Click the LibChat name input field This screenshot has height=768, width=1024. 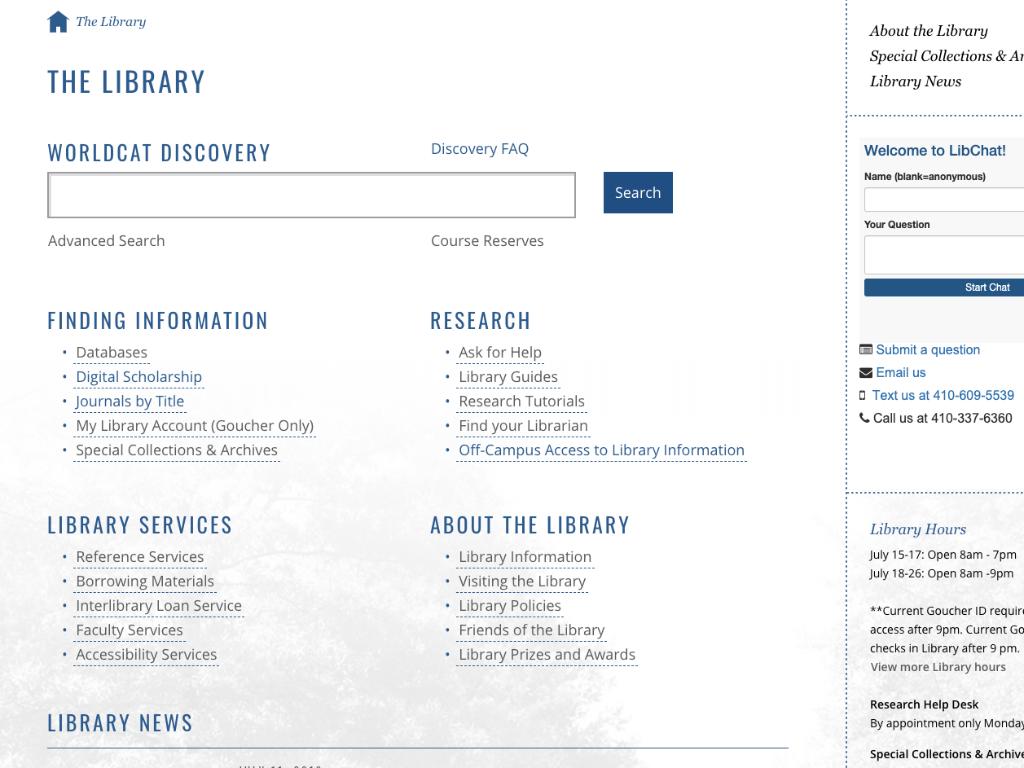click(944, 200)
